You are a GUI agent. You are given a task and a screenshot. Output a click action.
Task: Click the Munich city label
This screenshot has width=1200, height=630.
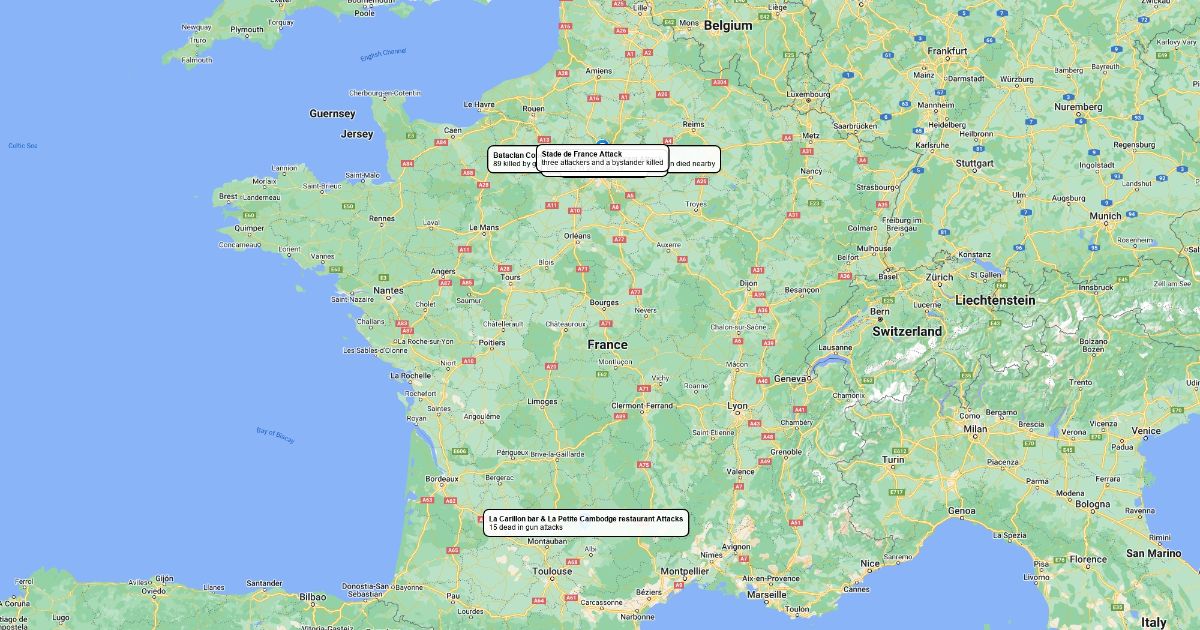click(1105, 216)
